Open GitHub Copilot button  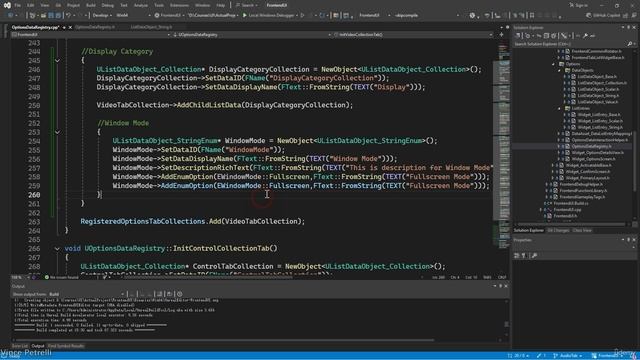tap(603, 15)
